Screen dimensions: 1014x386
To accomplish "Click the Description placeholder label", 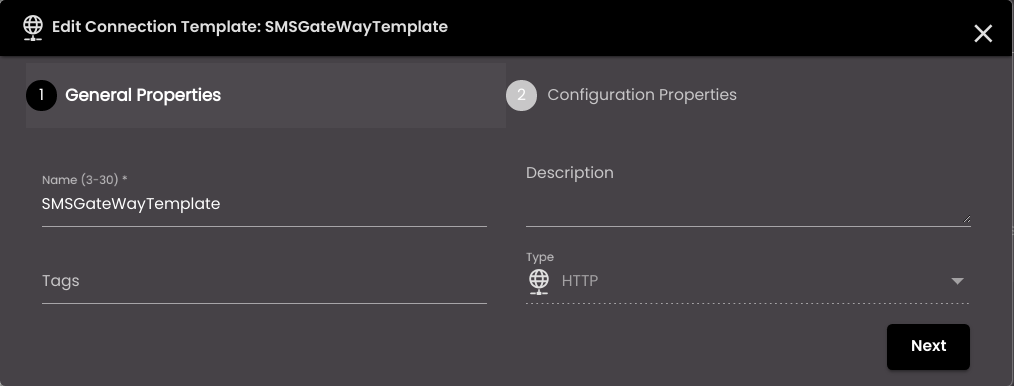I will click(570, 173).
